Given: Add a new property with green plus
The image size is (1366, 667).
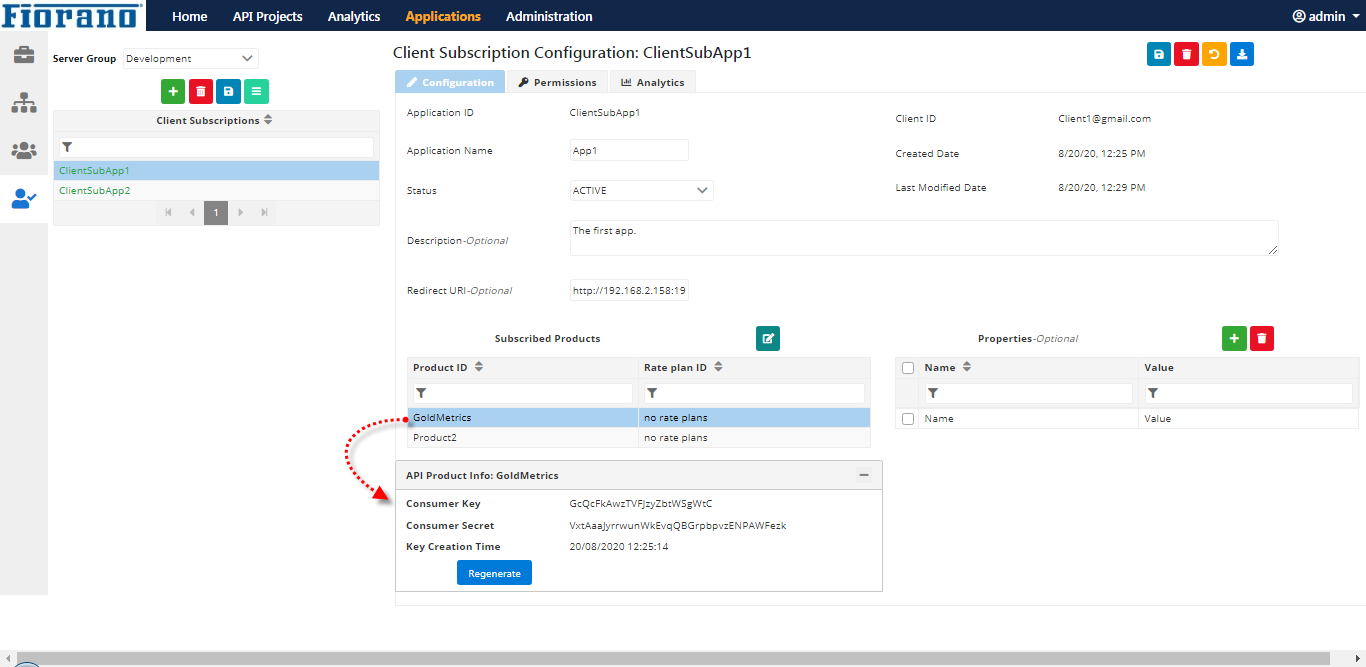Looking at the screenshot, I should pos(1234,339).
